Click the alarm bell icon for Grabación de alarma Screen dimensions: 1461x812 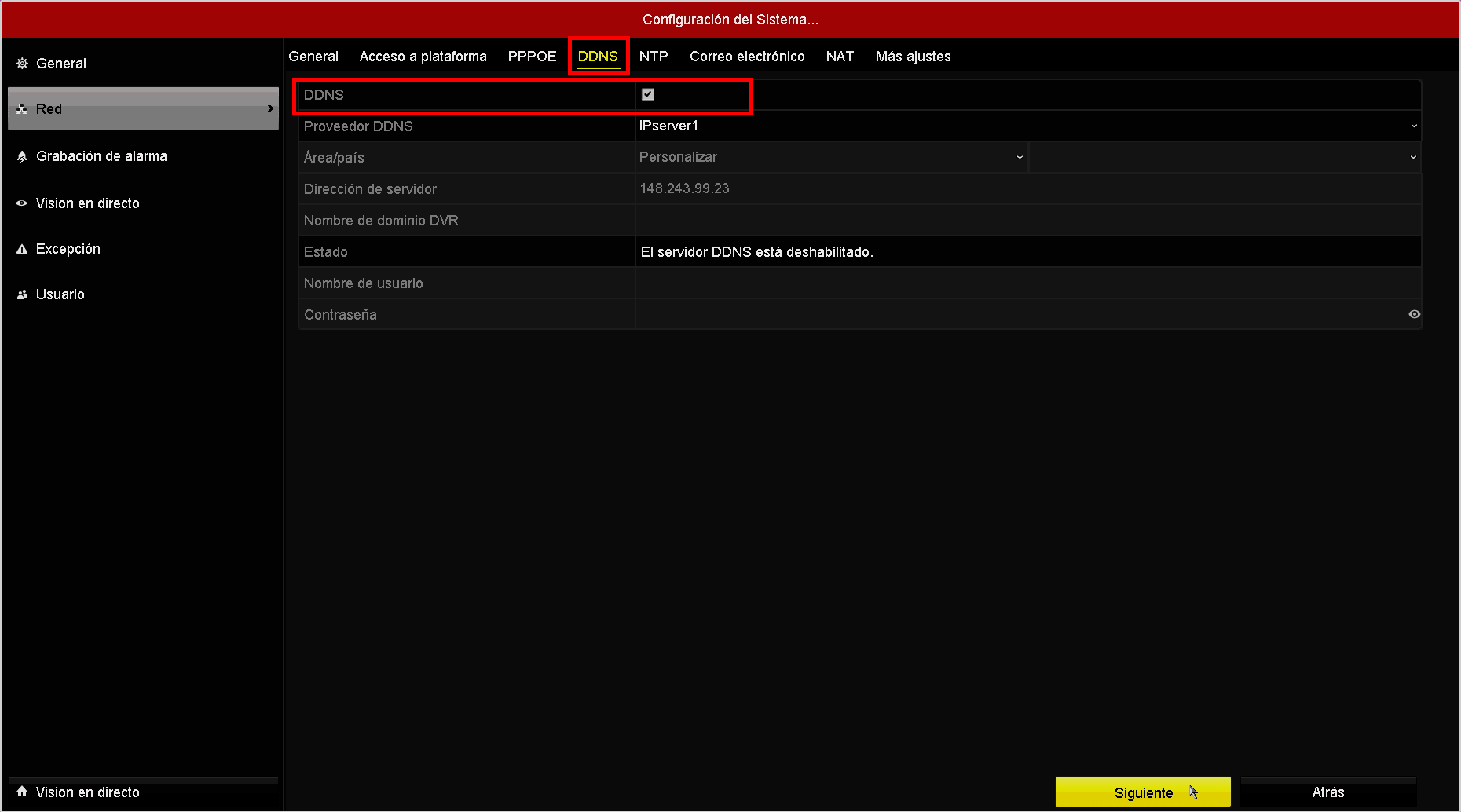(22, 156)
